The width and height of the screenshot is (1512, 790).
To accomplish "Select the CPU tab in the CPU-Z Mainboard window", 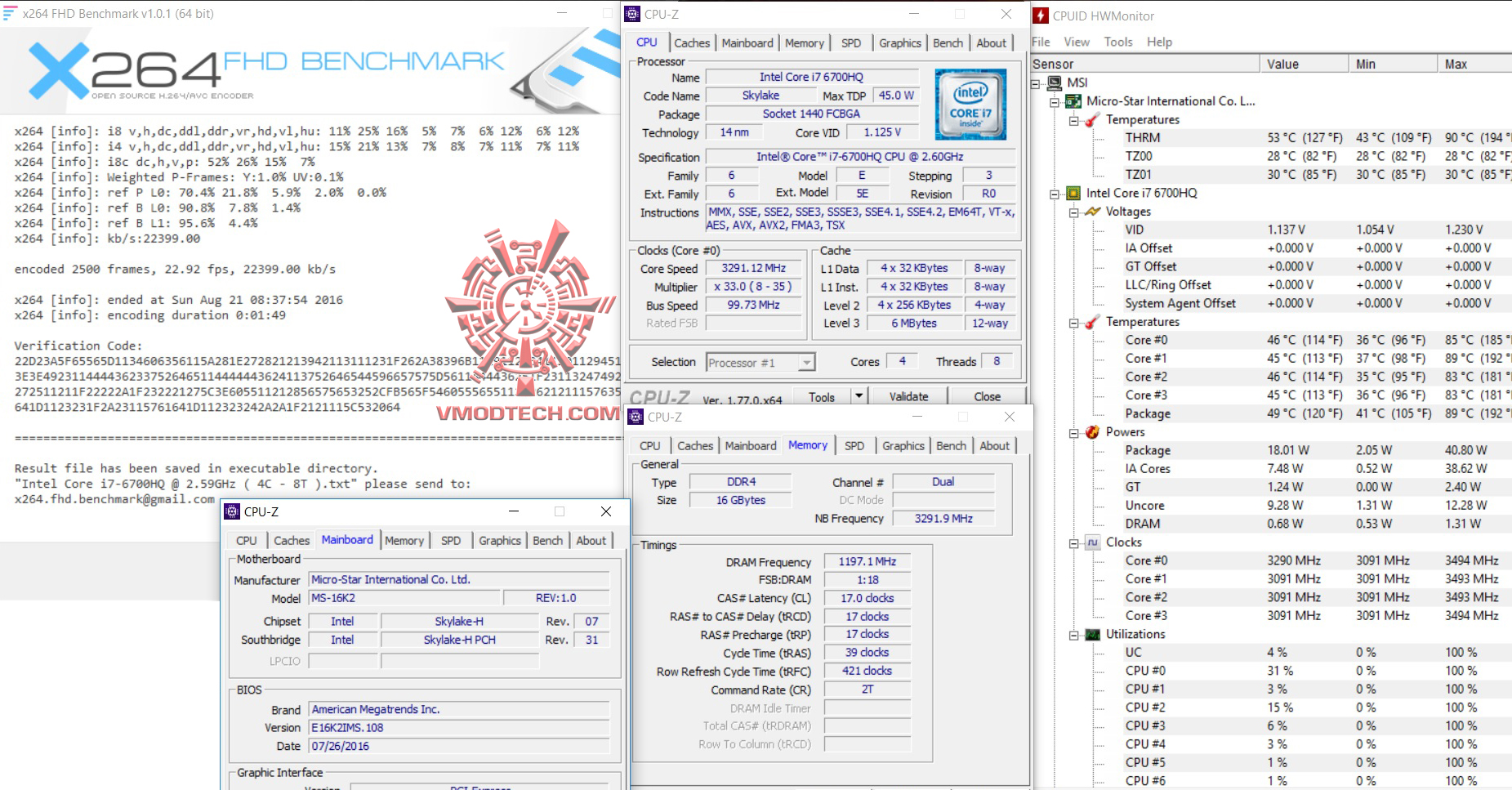I will 247,541.
